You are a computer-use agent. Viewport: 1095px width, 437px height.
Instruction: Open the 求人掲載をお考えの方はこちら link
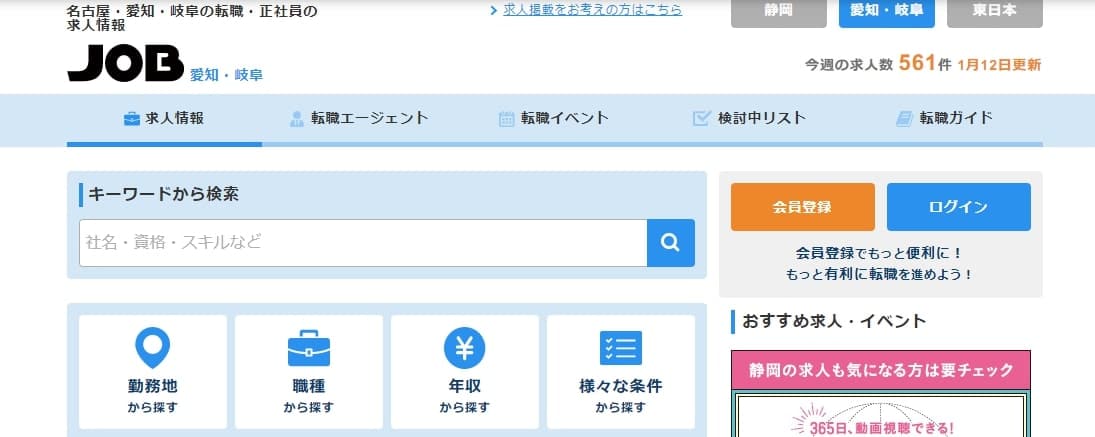pyautogui.click(x=592, y=10)
